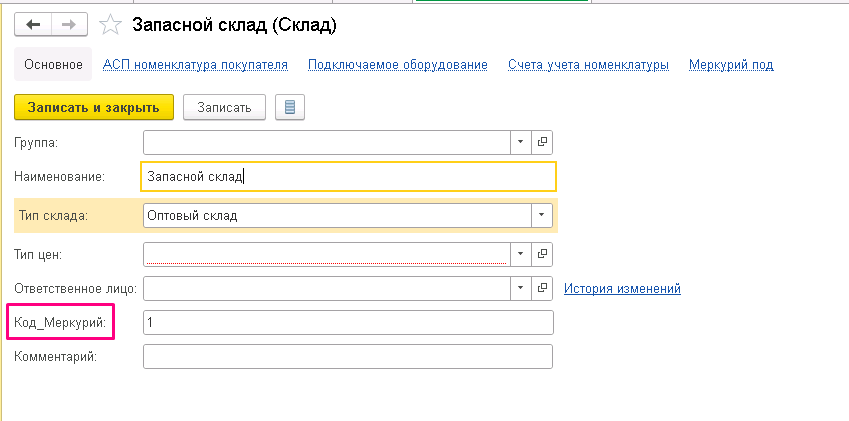Viewport: 849px width, 421px height.
Task: Open the Счета учета номенклатуры tab
Action: point(589,65)
